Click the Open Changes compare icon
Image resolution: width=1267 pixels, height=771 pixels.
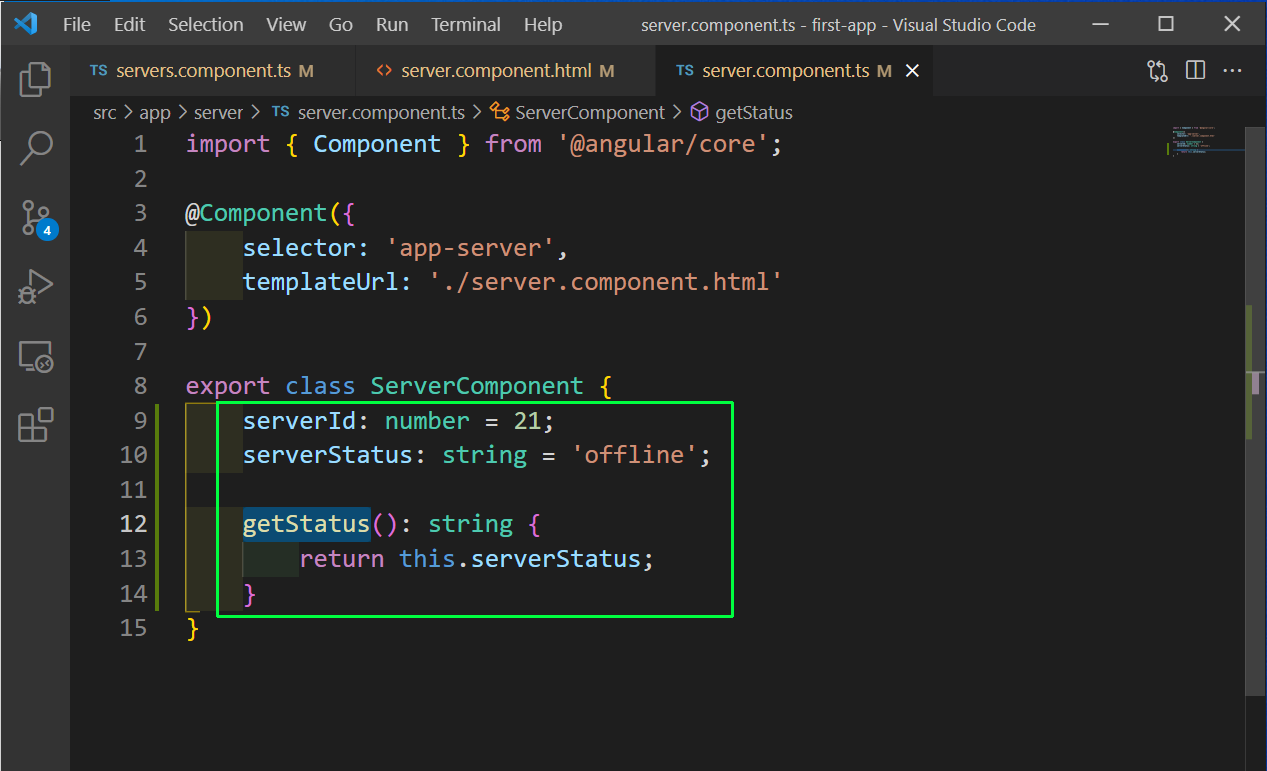(1157, 71)
